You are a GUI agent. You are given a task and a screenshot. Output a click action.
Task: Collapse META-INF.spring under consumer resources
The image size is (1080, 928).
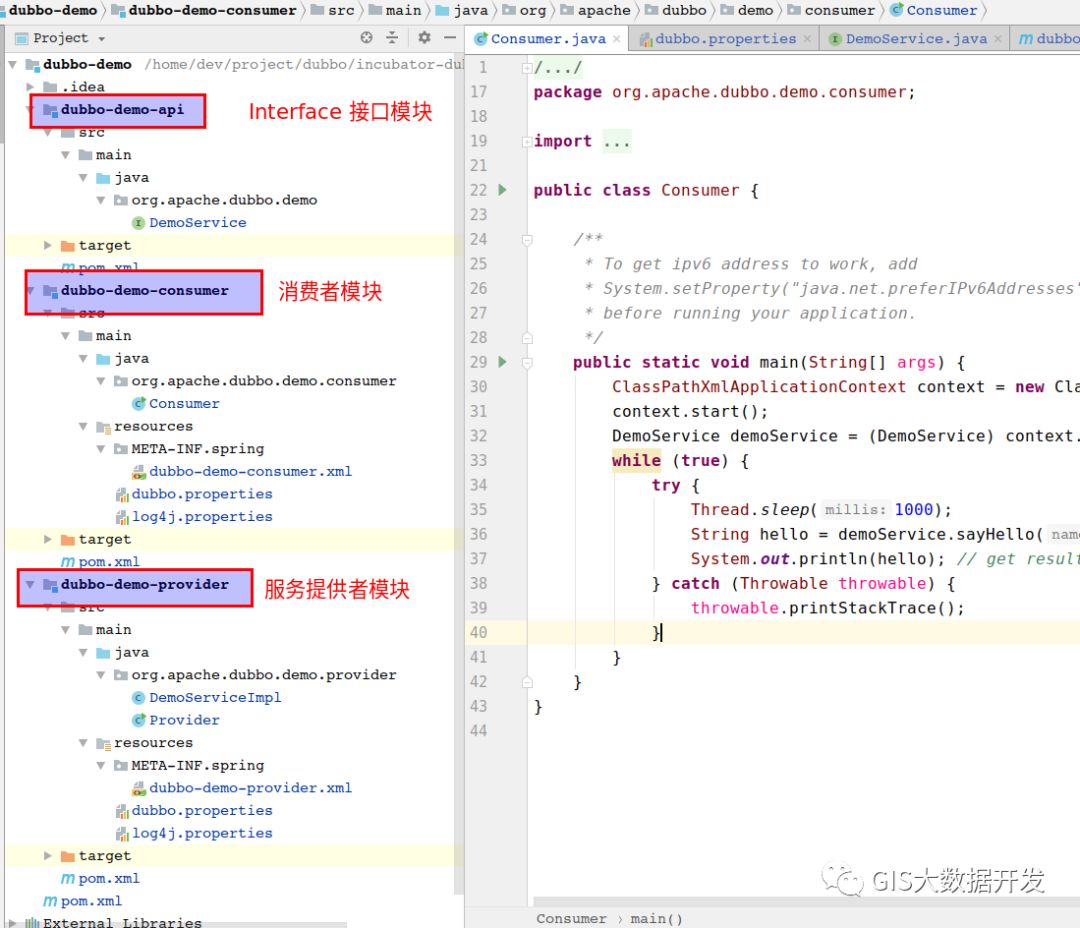[101, 448]
